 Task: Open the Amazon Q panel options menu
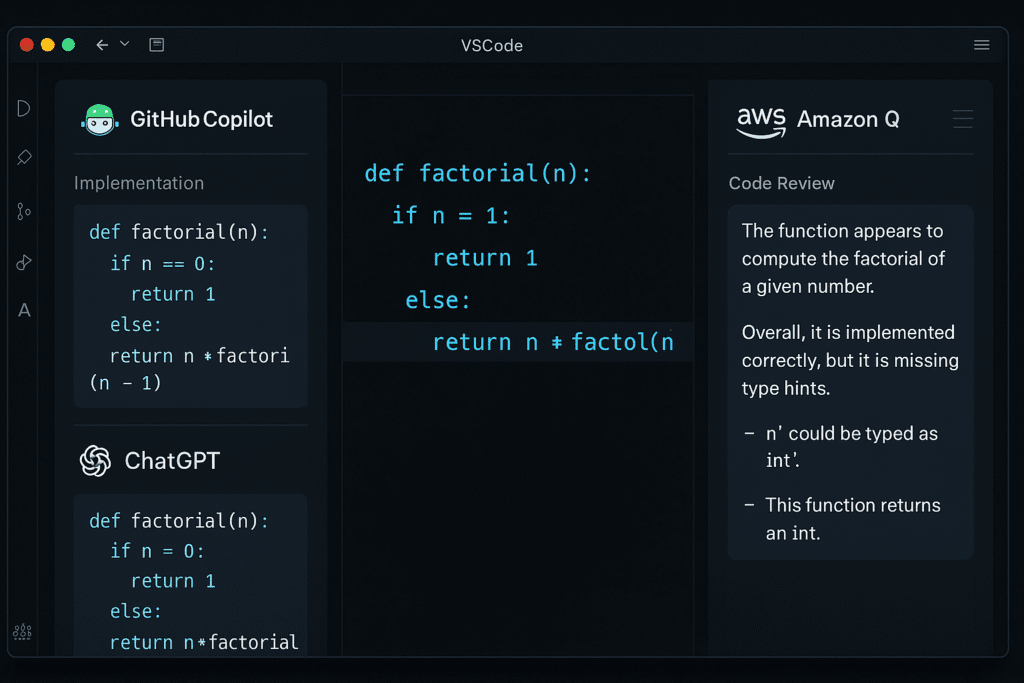(962, 120)
